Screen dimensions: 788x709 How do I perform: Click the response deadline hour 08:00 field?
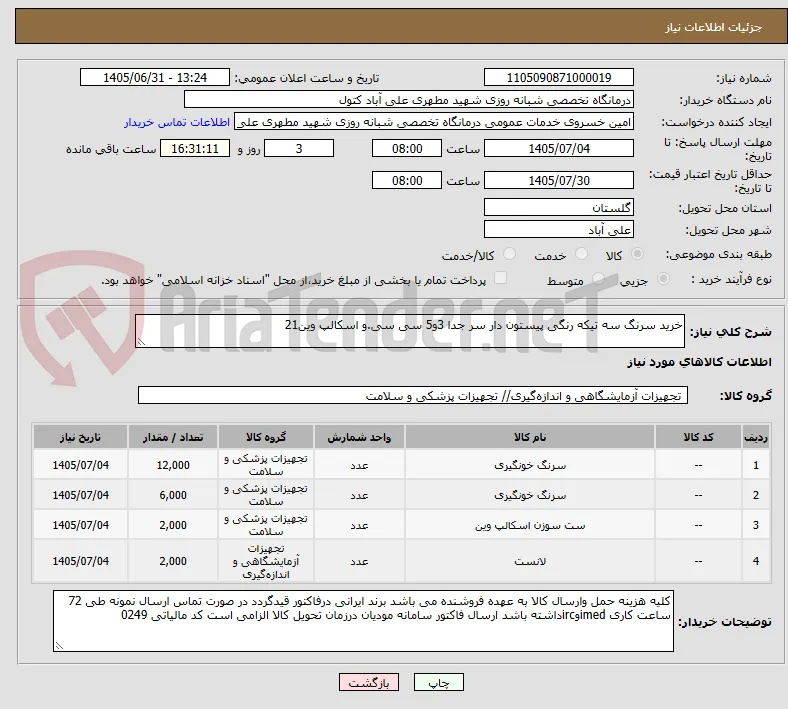pos(407,148)
